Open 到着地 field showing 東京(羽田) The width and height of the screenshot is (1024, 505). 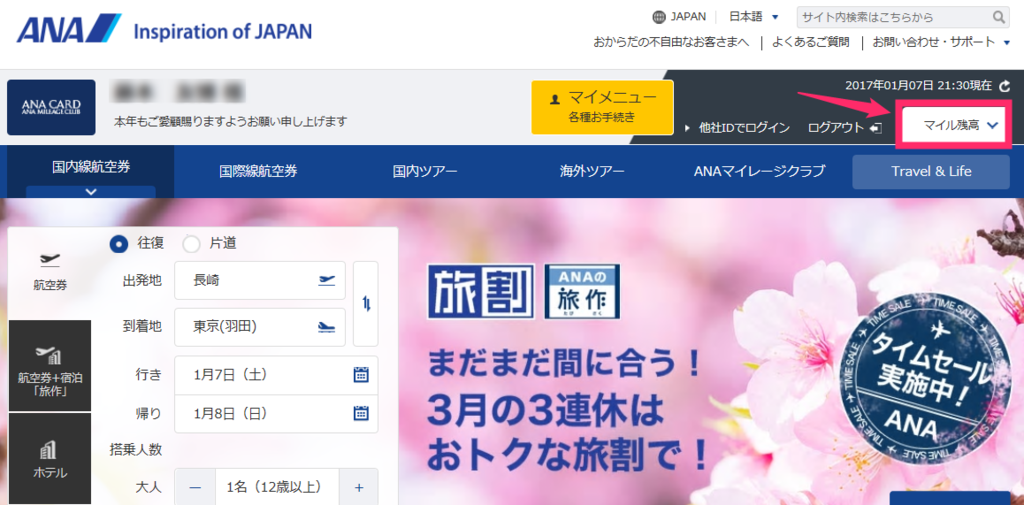tap(260, 327)
